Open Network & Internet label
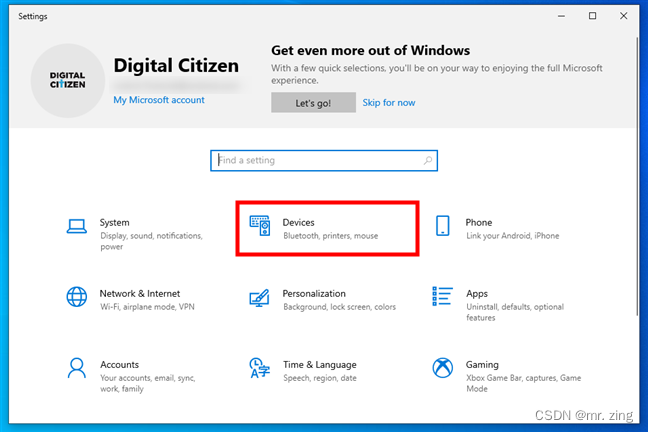The width and height of the screenshot is (648, 432). [x=140, y=294]
